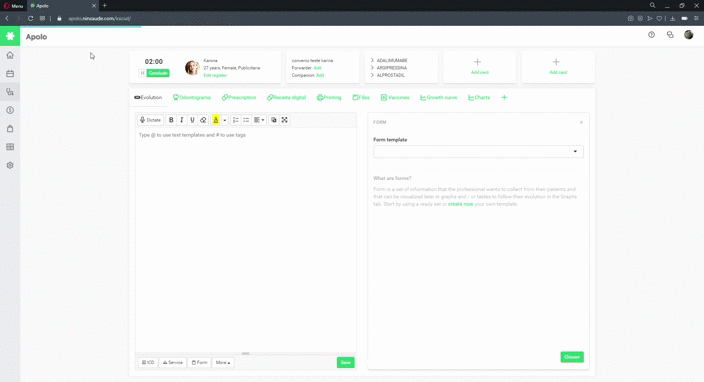Open the highlight color dropdown arrow
The width and height of the screenshot is (704, 382).
tap(224, 120)
